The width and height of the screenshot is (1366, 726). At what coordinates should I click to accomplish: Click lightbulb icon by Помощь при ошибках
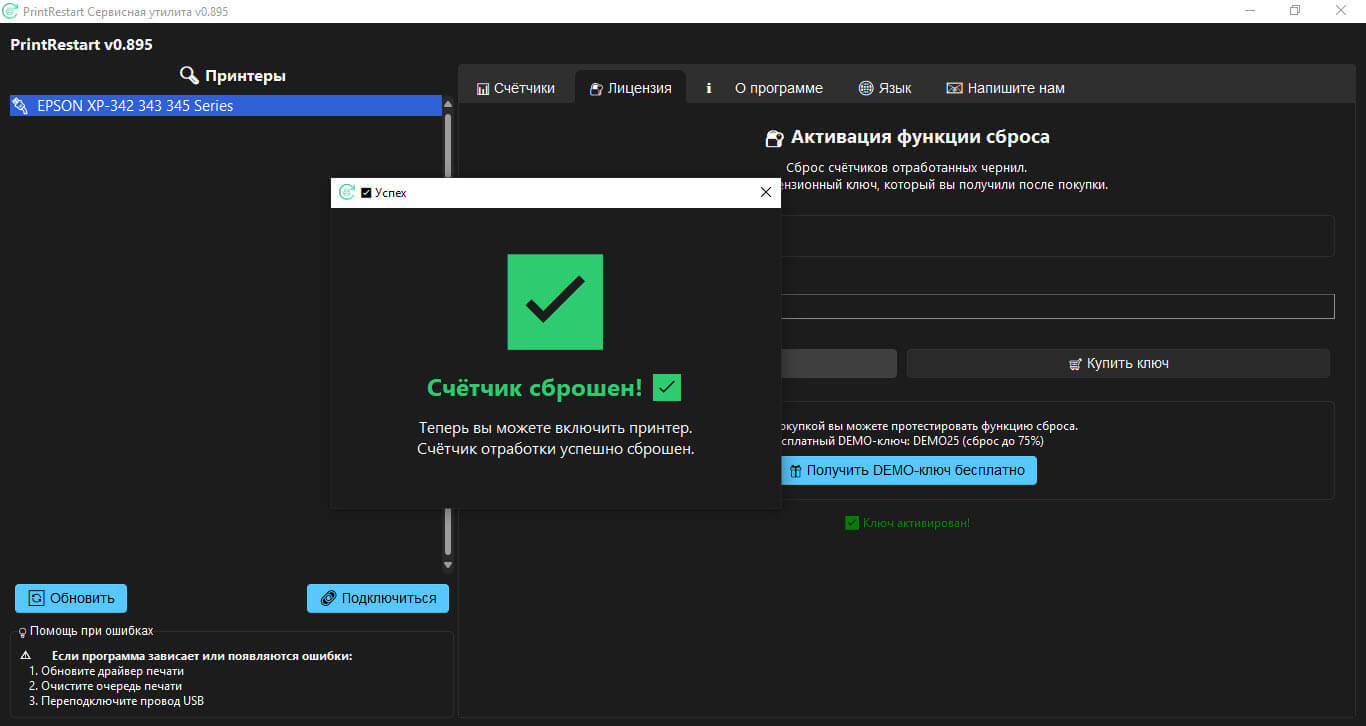click(22, 632)
